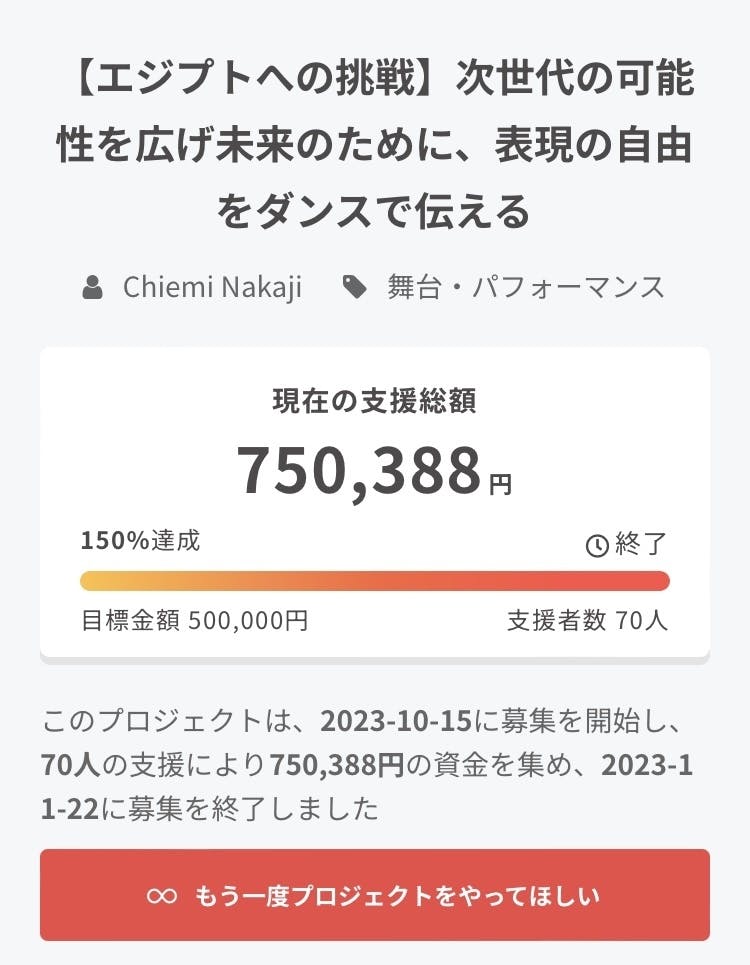
Task: Click the author person icon
Action: tap(93, 288)
